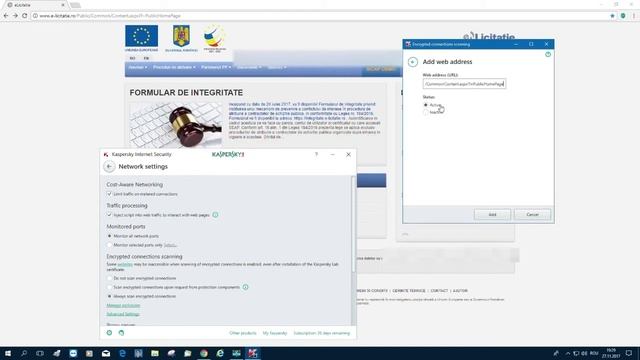This screenshot has height=360, width=640.
Task: Click Subscription days remaining link
Action: pos(322,333)
